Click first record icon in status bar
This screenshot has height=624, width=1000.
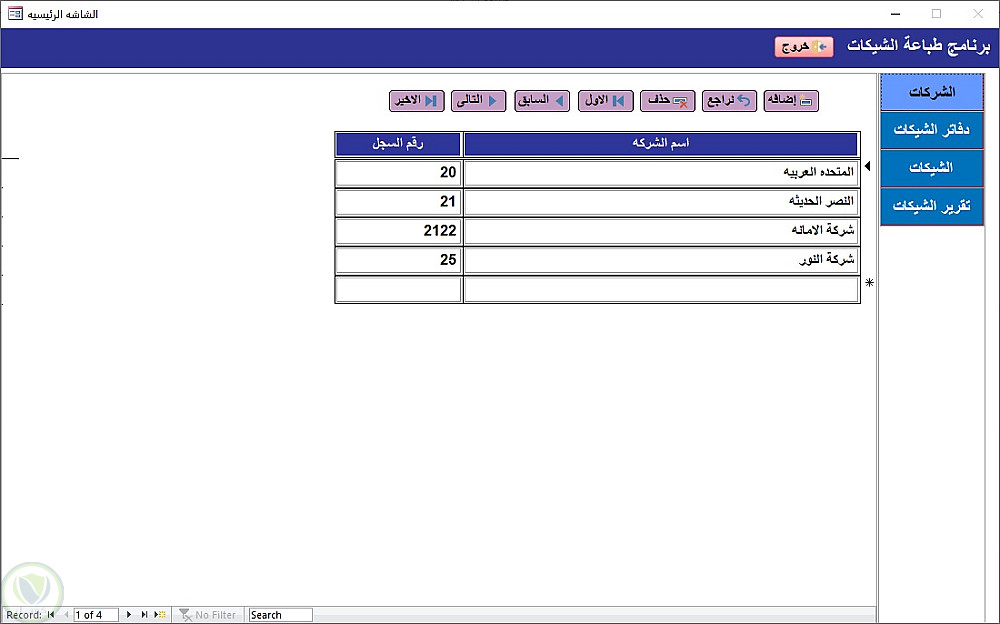point(51,615)
